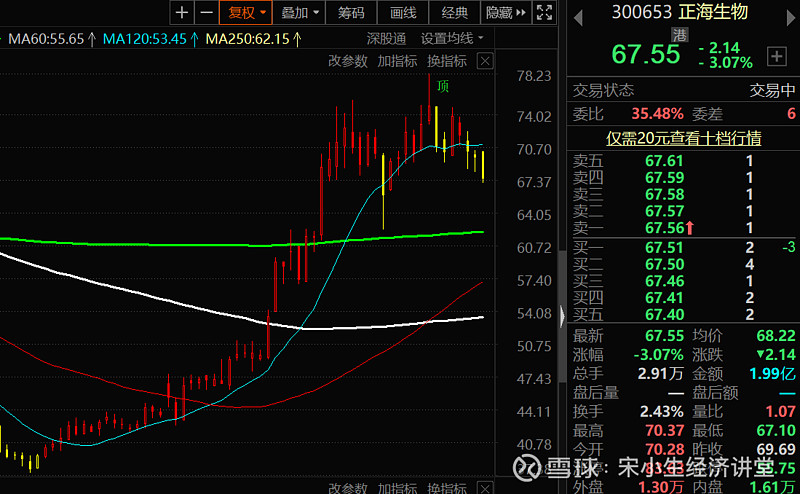This screenshot has width=800, height=494.
Task: Click current price 67.55 header
Action: coord(646,54)
